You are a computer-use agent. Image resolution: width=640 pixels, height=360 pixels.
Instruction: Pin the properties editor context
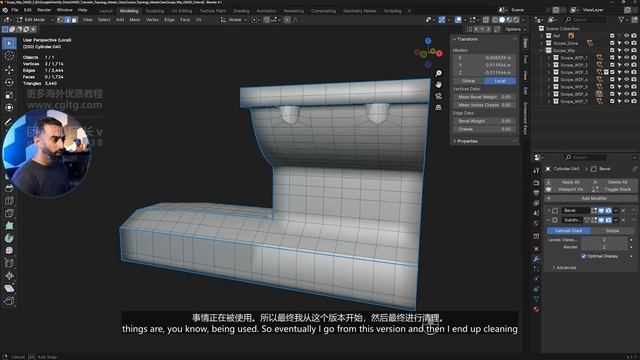[634, 169]
